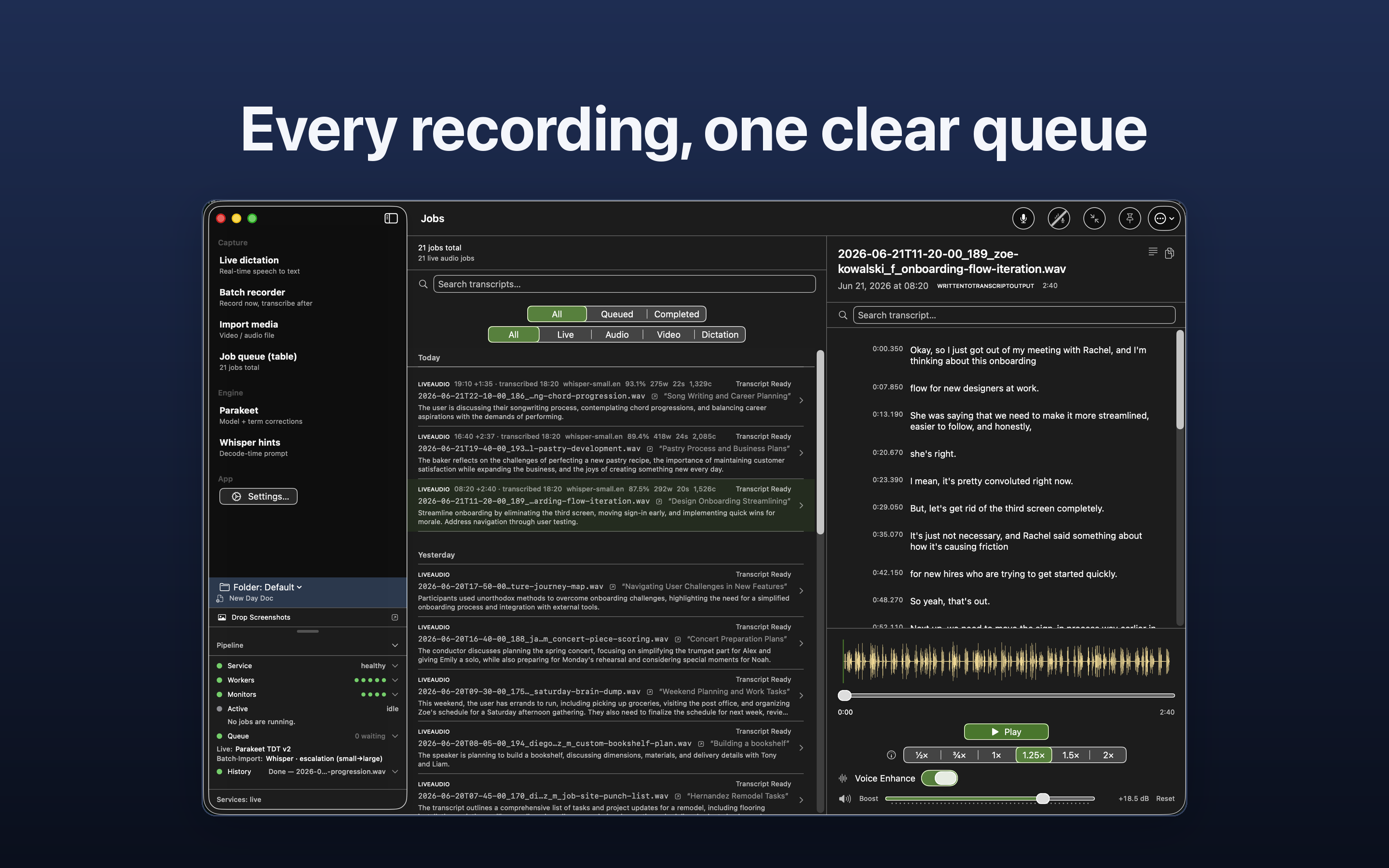Click the Boost speaker volume icon
Image resolution: width=1389 pixels, height=868 pixels.
pos(844,799)
